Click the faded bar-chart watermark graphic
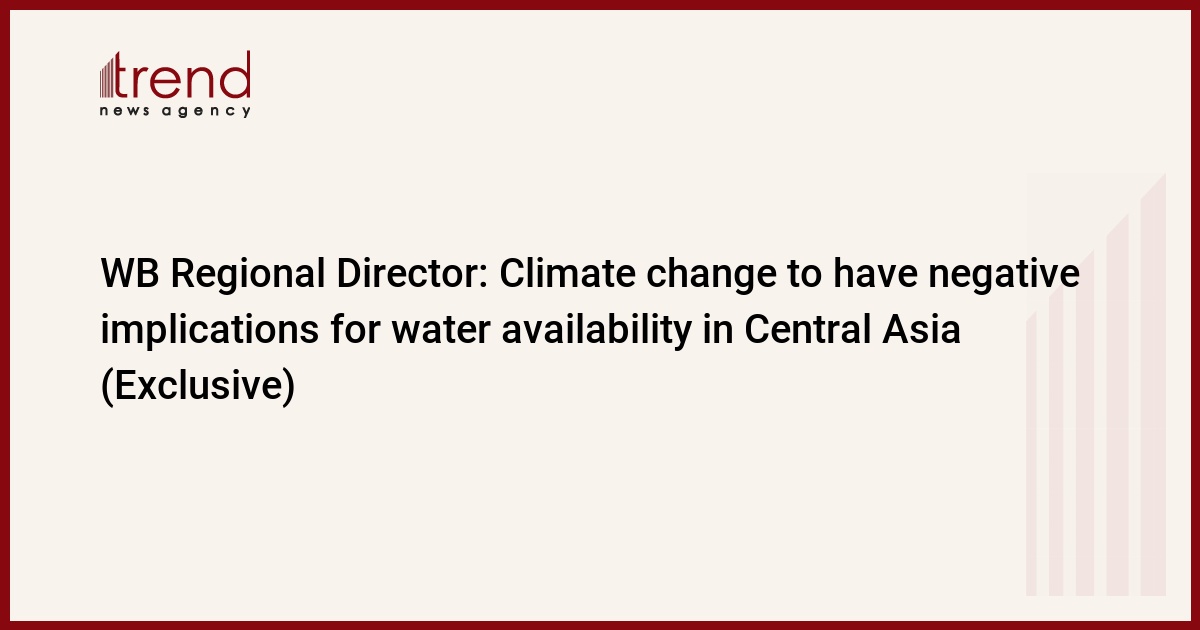Image resolution: width=1200 pixels, height=630 pixels. coord(1096,385)
